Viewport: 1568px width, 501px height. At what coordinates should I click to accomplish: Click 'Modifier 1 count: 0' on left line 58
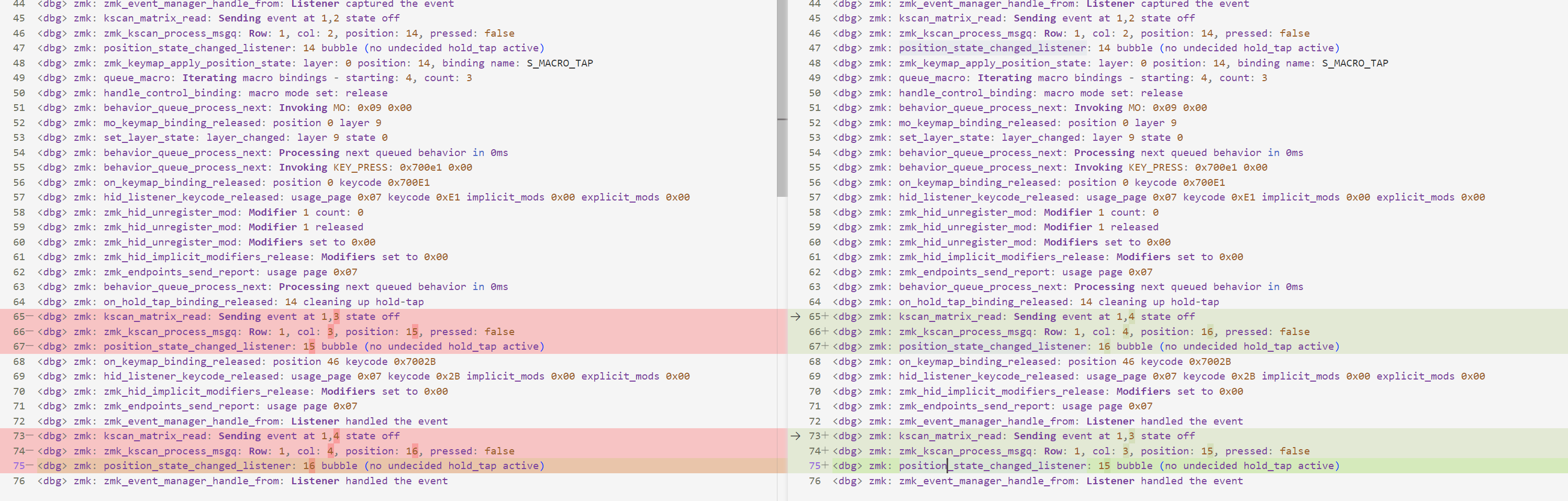[306, 213]
